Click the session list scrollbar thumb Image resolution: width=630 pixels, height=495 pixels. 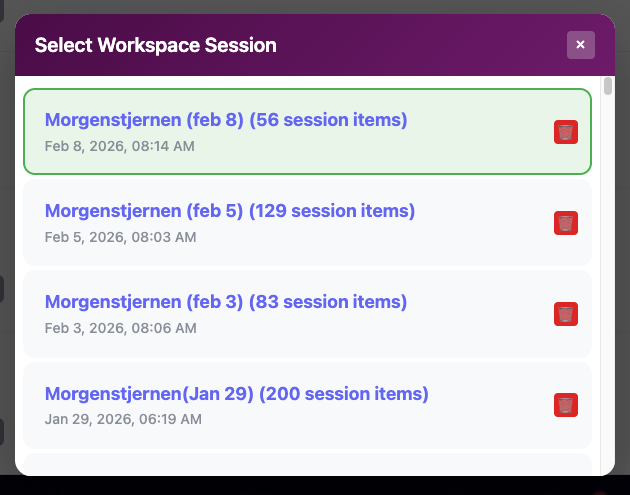click(x=608, y=86)
